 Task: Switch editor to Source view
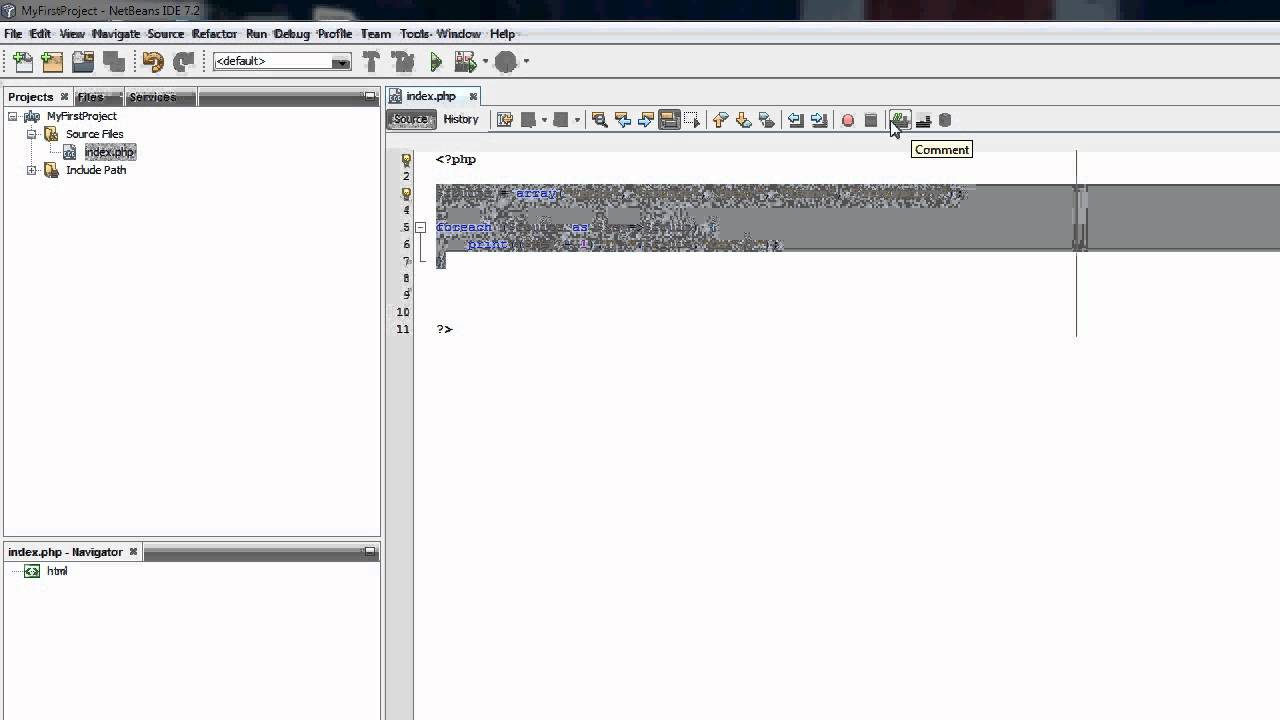click(410, 119)
